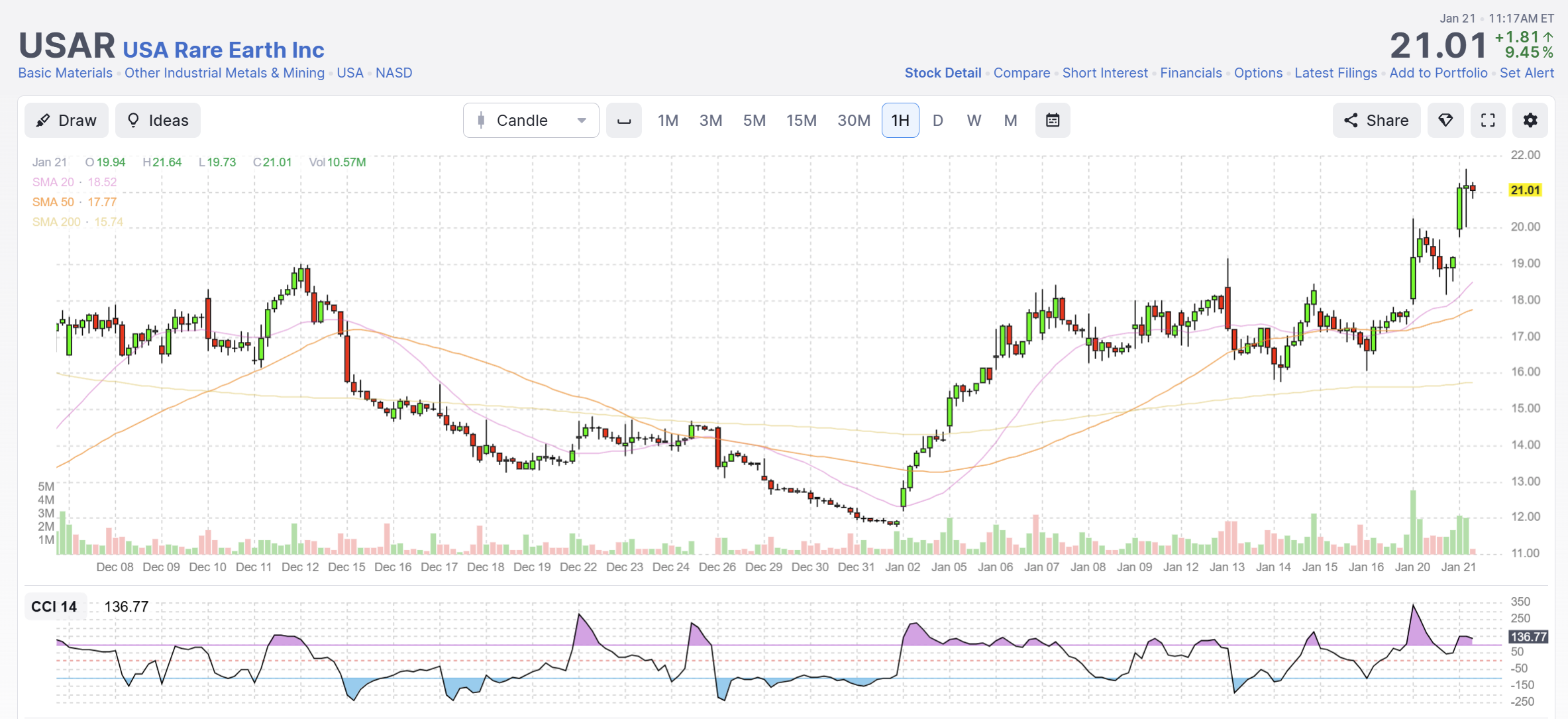1568x719 pixels.
Task: Open the Draw tools button
Action: coord(66,121)
